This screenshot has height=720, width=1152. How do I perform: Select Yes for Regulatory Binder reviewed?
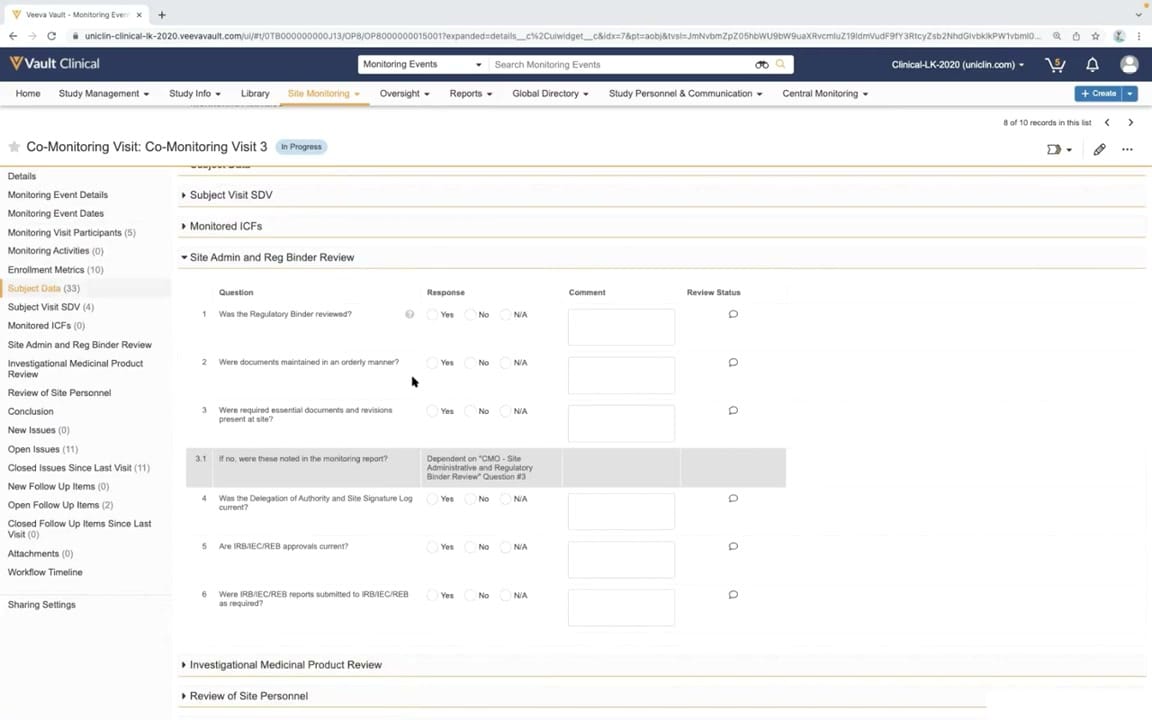tap(432, 314)
